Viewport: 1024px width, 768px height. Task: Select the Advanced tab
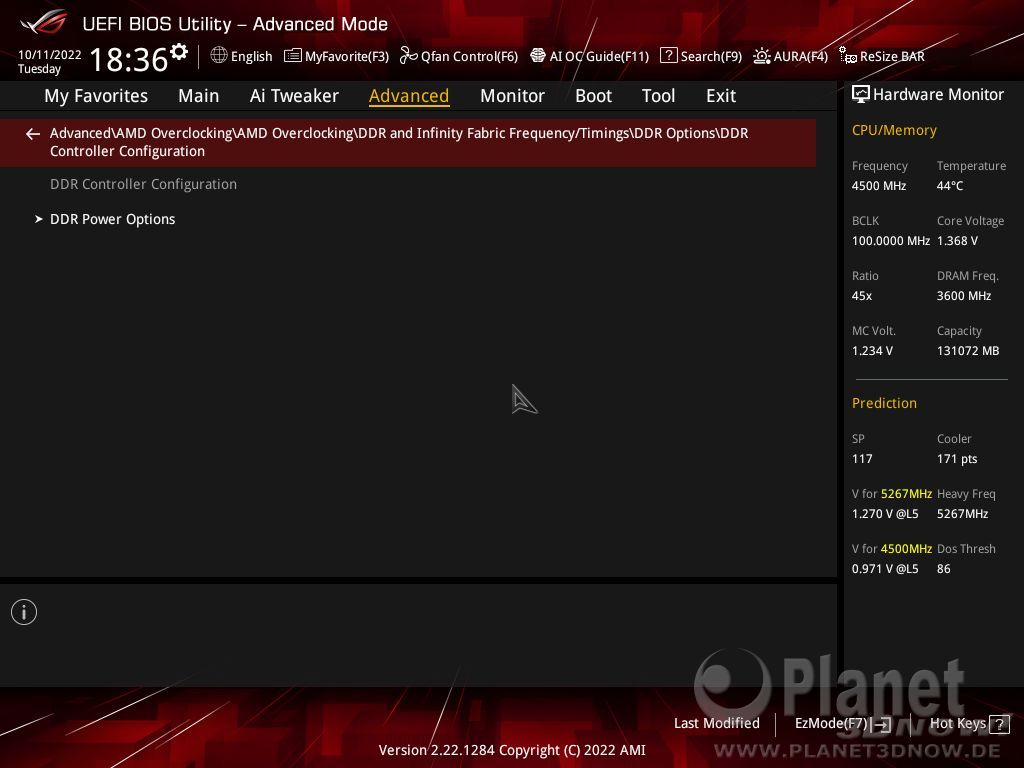click(409, 96)
